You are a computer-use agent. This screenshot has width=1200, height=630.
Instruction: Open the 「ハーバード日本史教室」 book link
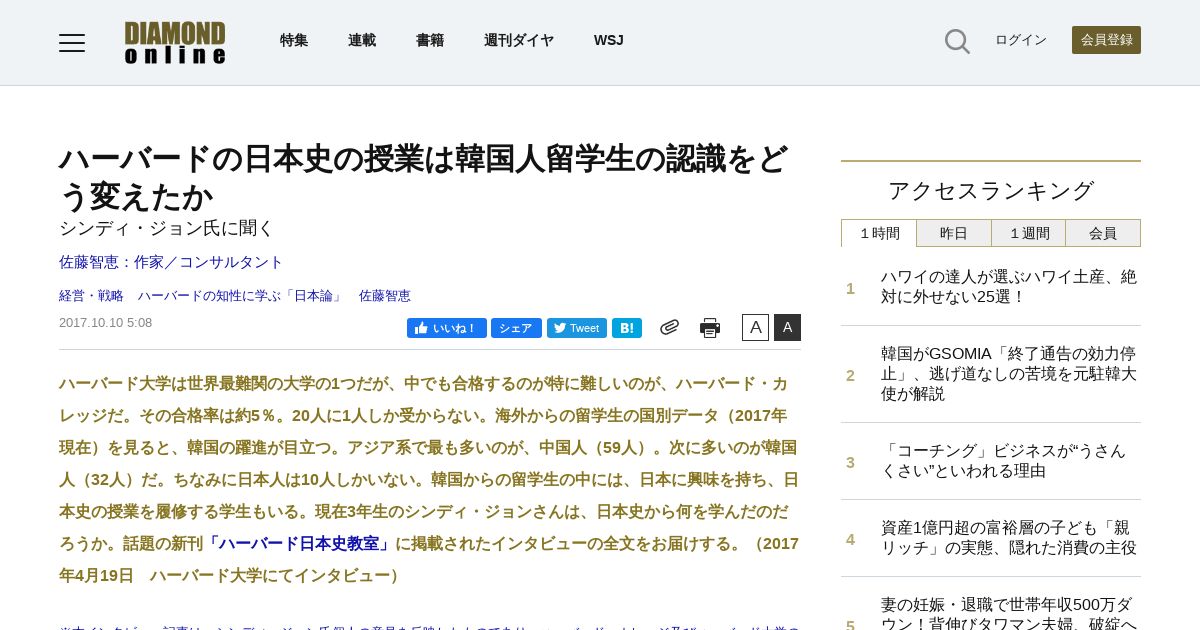299,544
